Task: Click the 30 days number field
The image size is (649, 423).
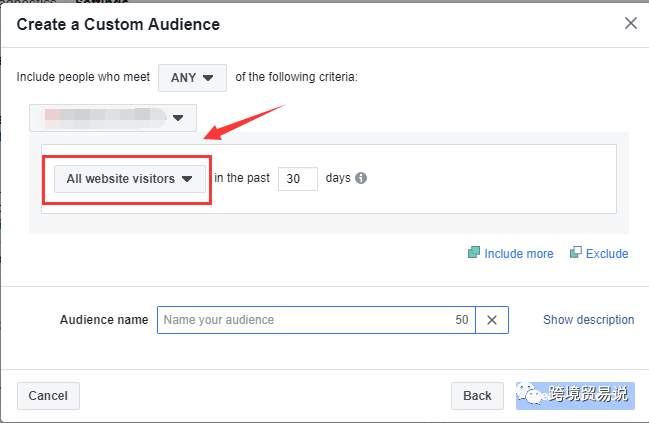Action: pyautogui.click(x=297, y=179)
